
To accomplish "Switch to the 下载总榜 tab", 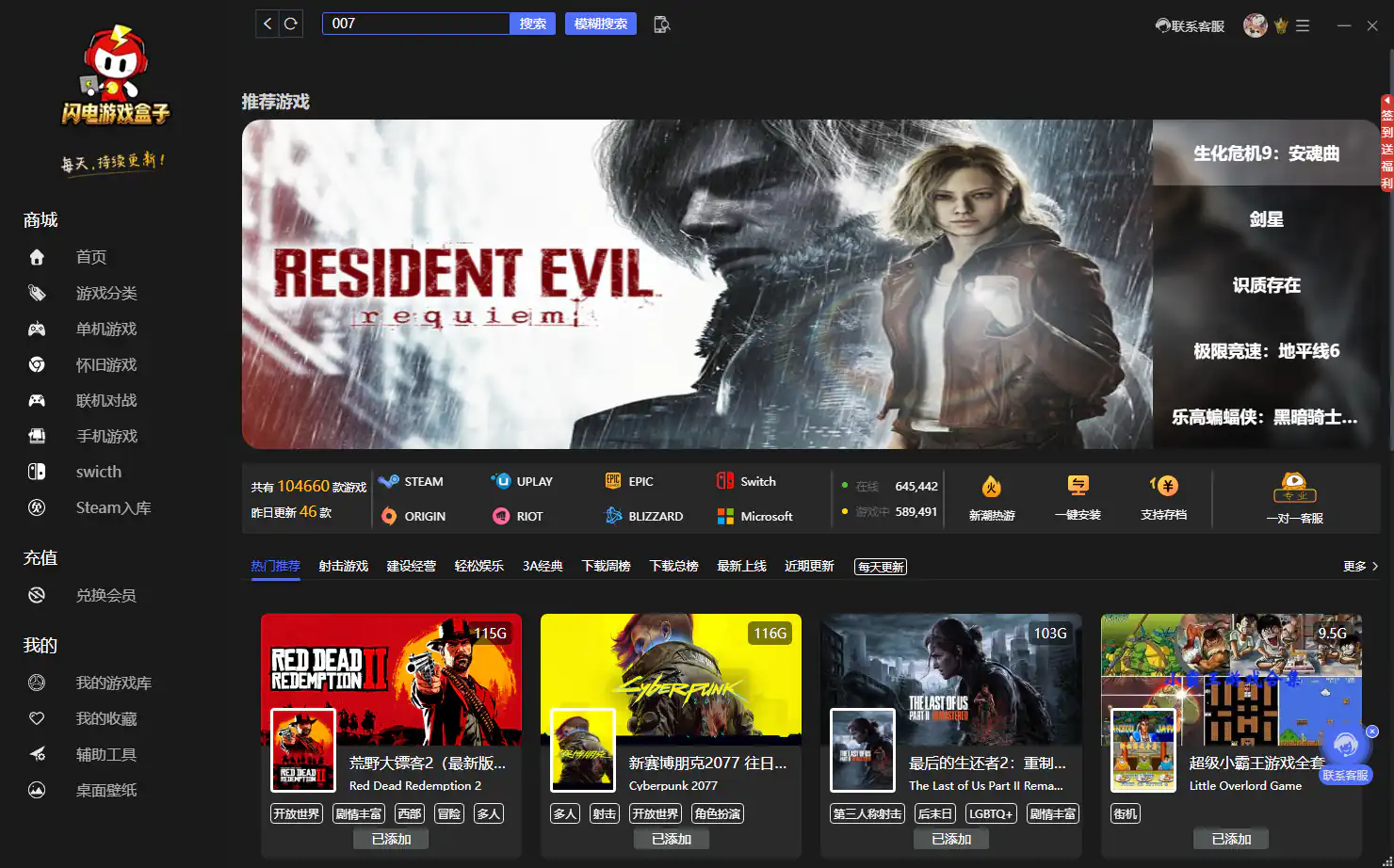I will (673, 566).
